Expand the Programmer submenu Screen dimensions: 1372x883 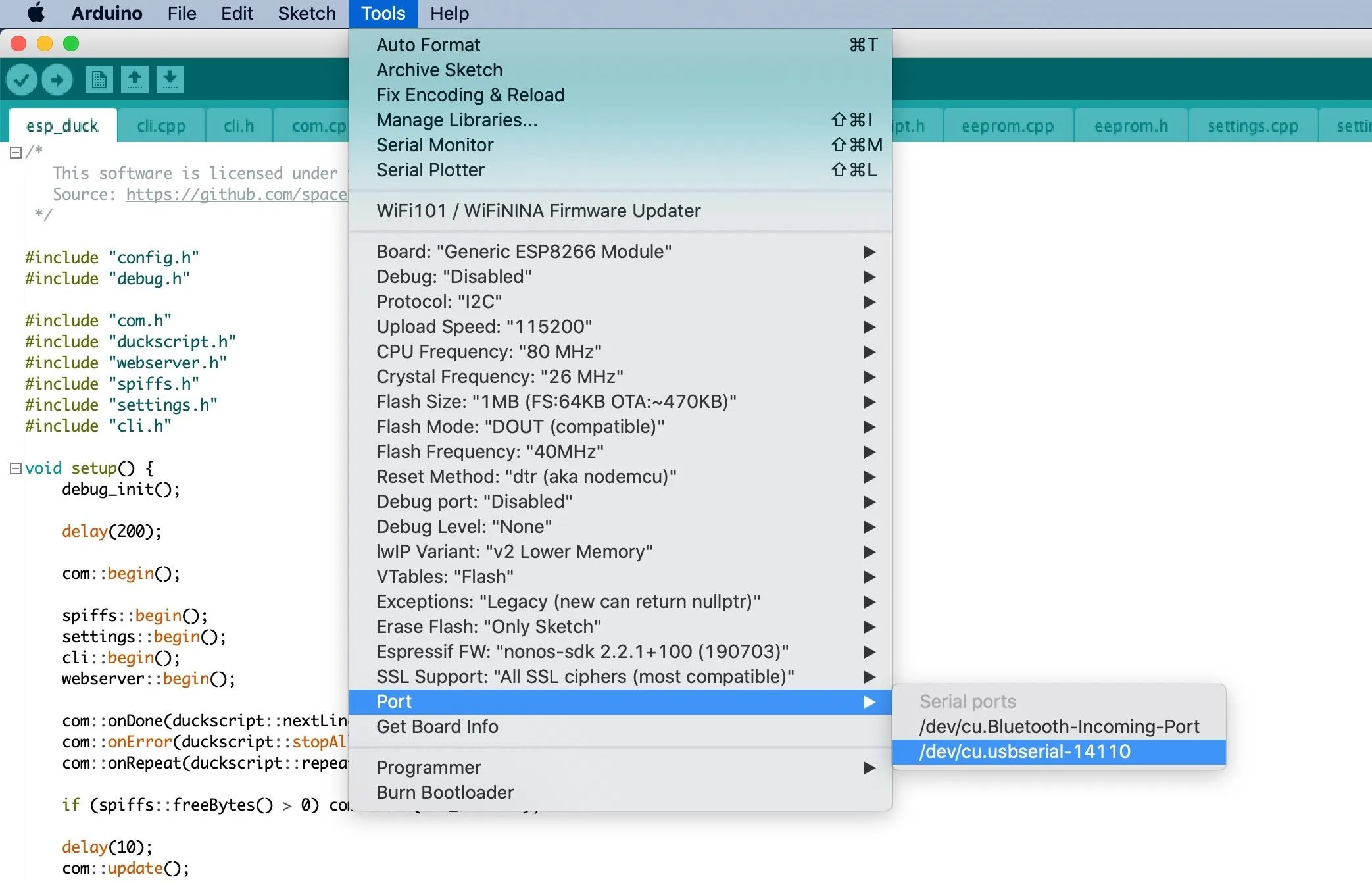pos(620,768)
